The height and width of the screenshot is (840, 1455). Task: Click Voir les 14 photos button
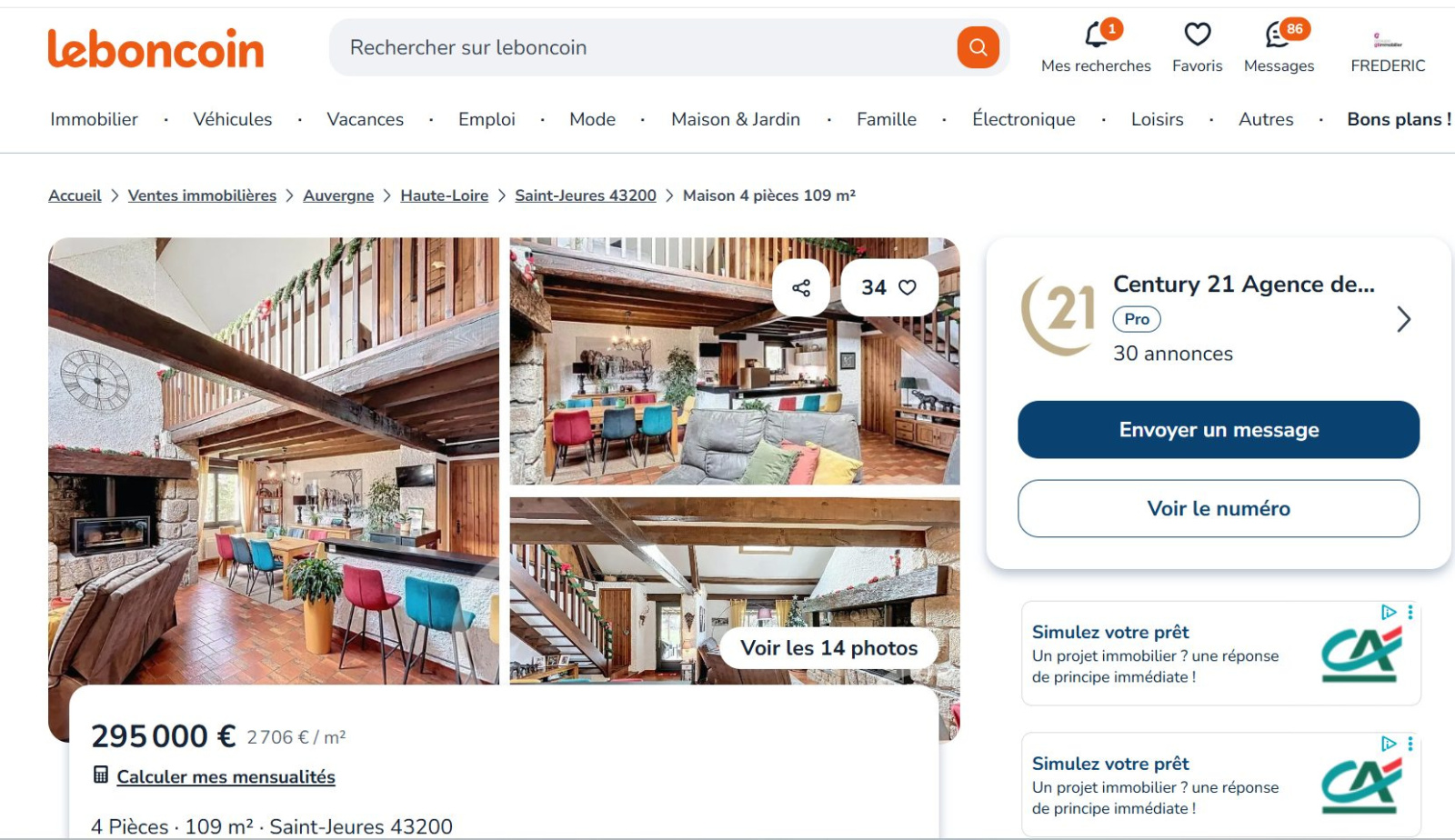(829, 648)
